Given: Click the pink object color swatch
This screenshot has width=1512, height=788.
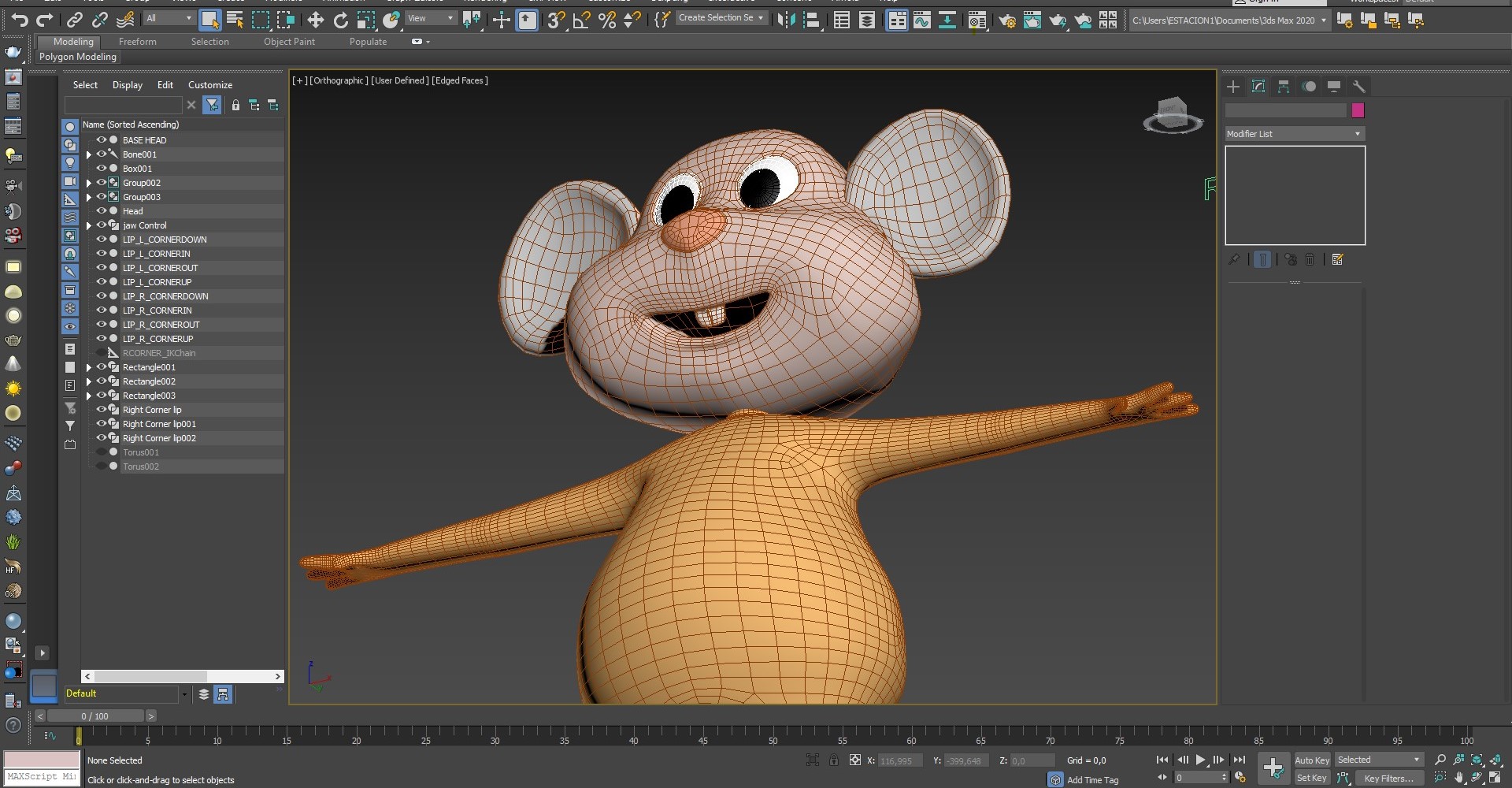Looking at the screenshot, I should click(1358, 111).
